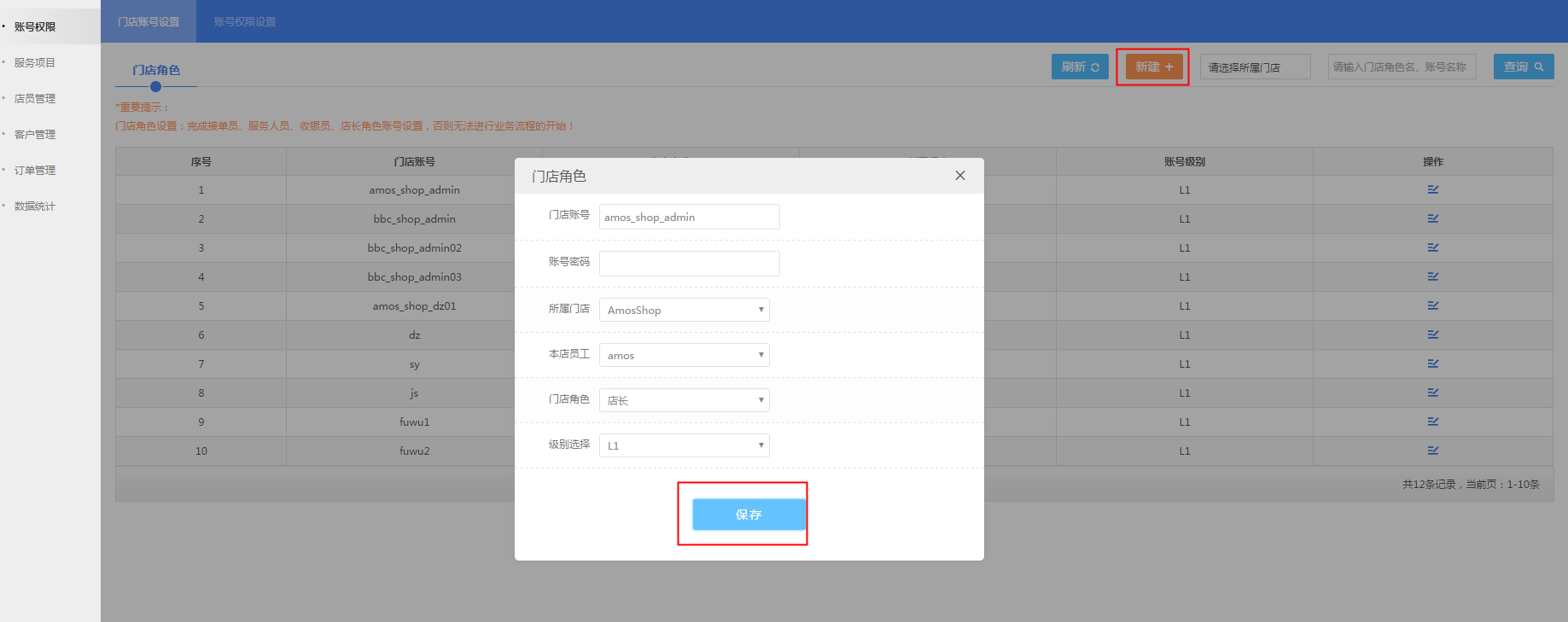The image size is (1568, 622).
Task: Click the record count text 共12条记录
Action: pos(1430,484)
